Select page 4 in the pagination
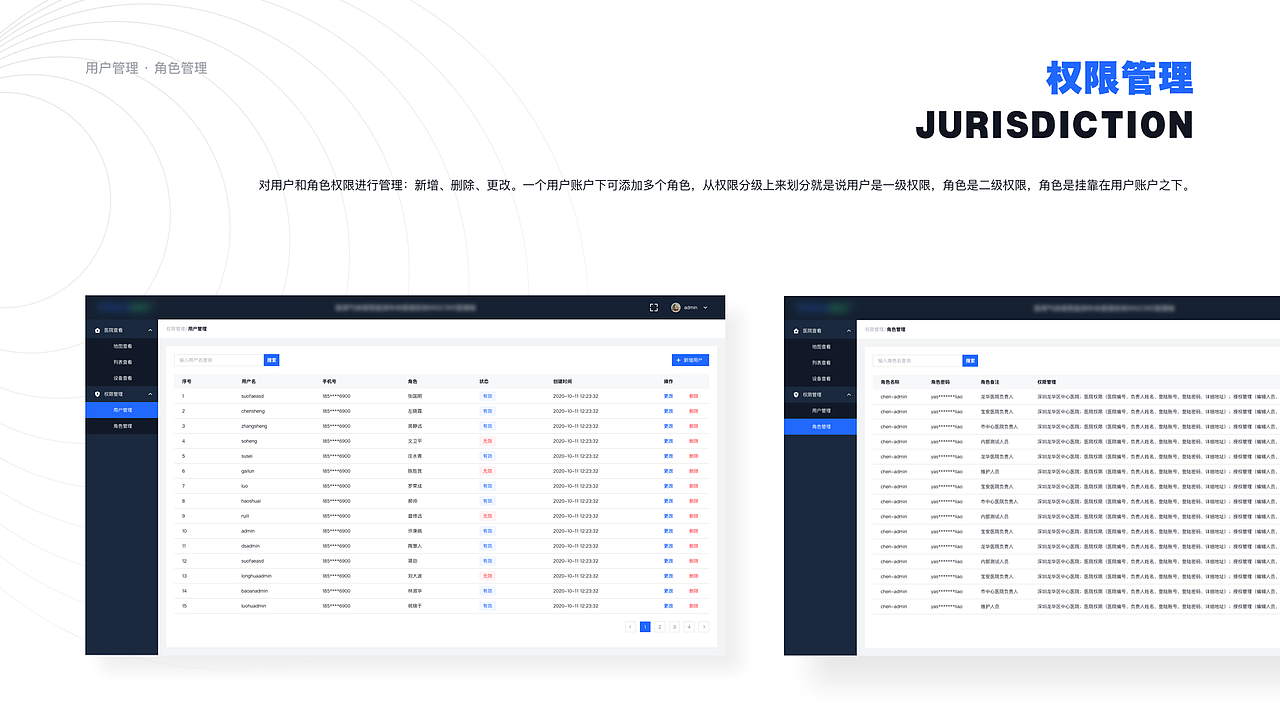The height and width of the screenshot is (720, 1280). tap(689, 627)
